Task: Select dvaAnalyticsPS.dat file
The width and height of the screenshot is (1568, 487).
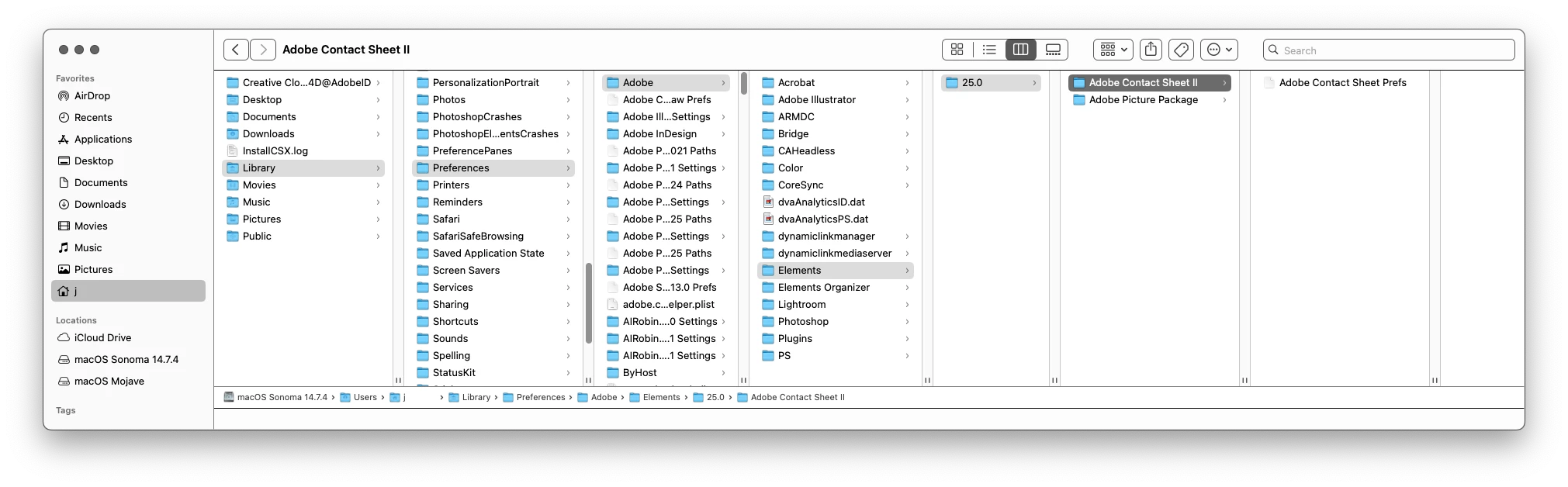Action: tap(836, 219)
